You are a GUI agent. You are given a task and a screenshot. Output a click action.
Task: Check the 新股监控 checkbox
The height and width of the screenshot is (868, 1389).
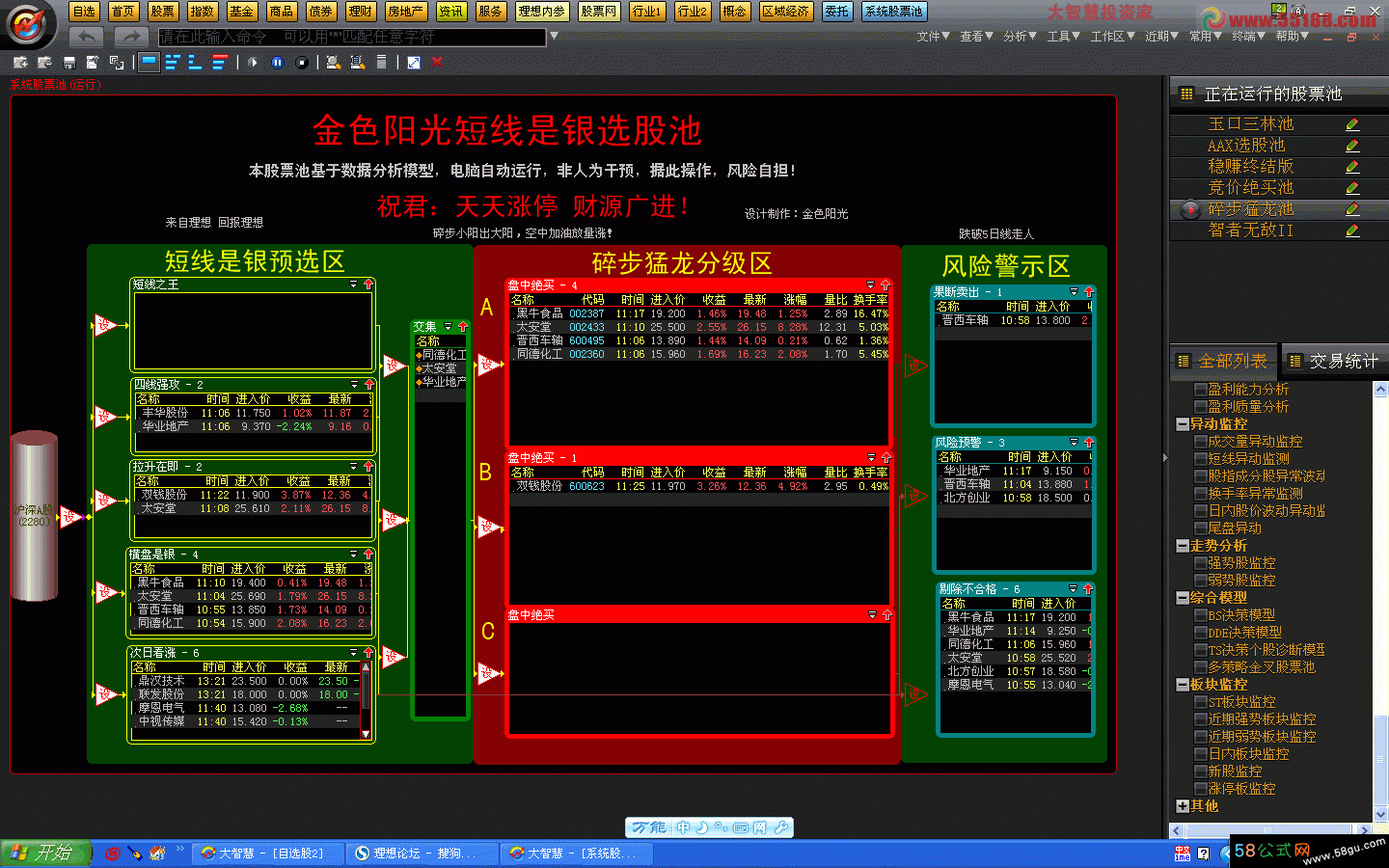click(1201, 772)
